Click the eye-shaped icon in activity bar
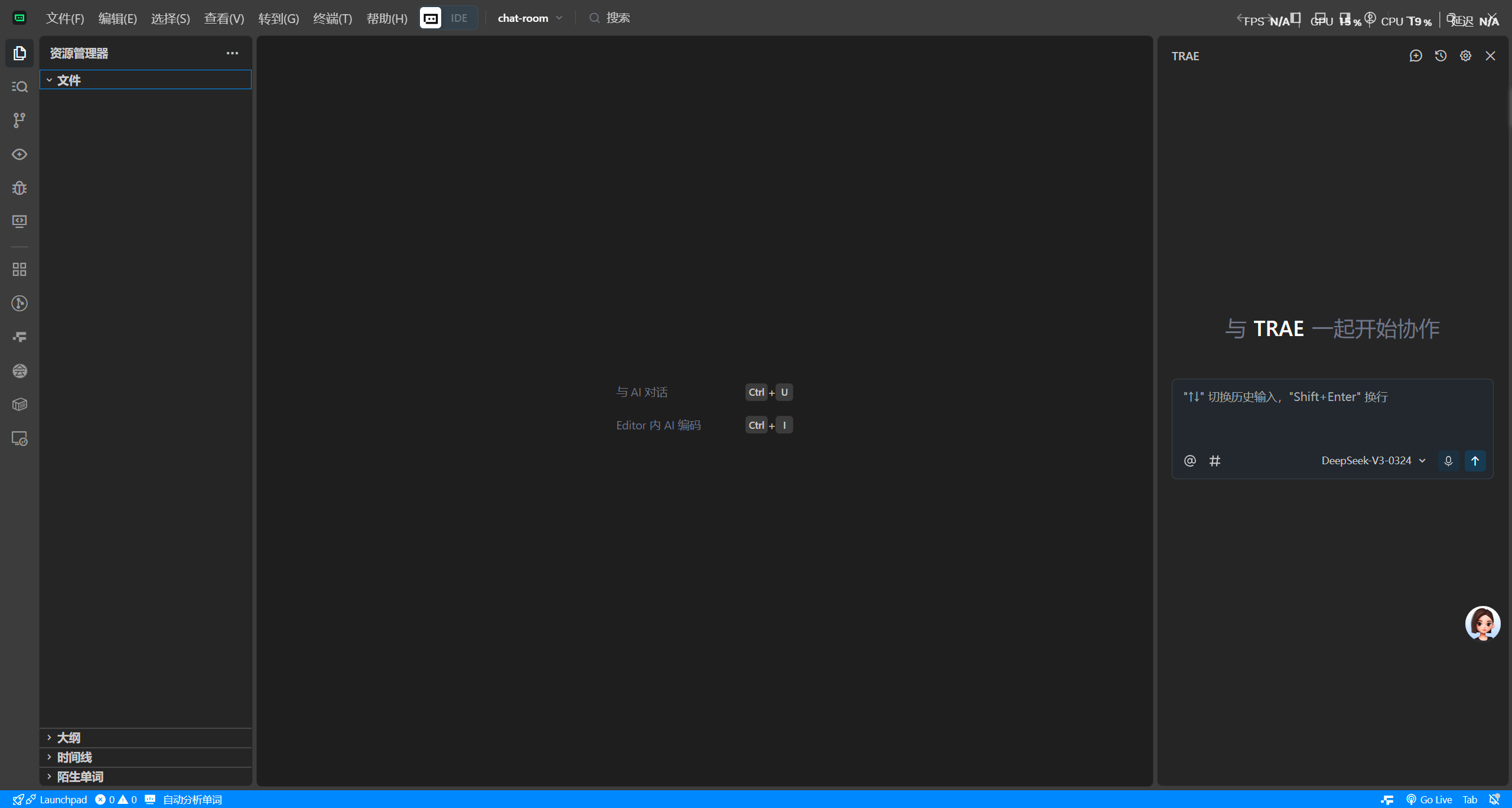The width and height of the screenshot is (1512, 808). [19, 154]
